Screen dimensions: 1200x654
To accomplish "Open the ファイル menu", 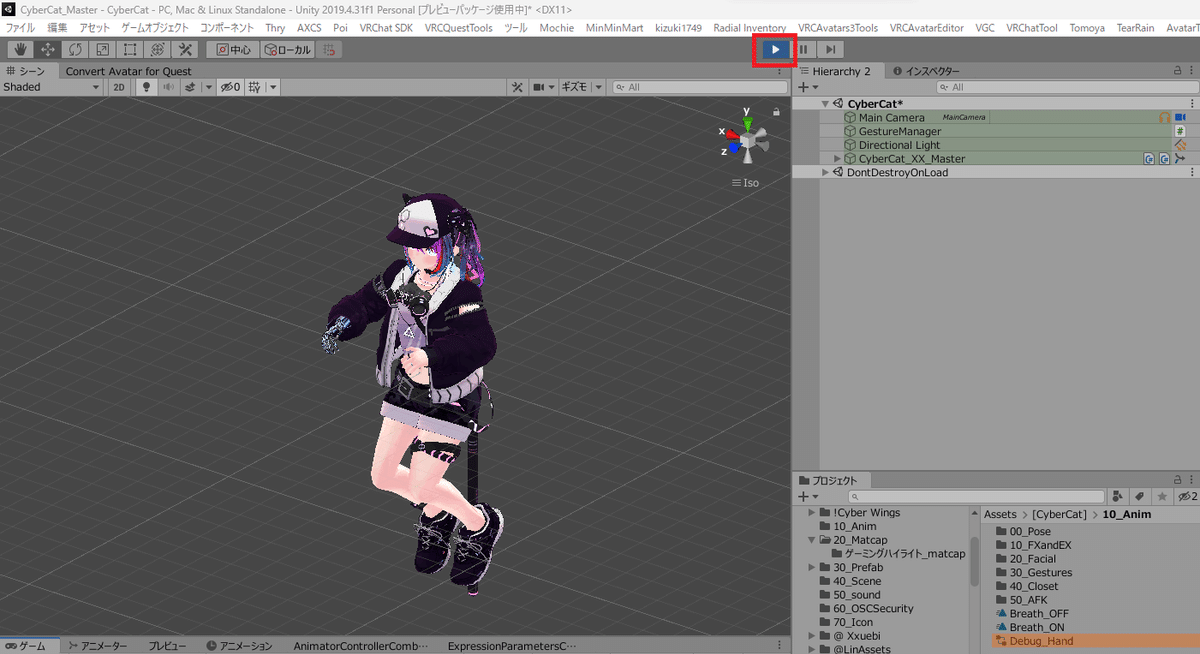I will [20, 28].
